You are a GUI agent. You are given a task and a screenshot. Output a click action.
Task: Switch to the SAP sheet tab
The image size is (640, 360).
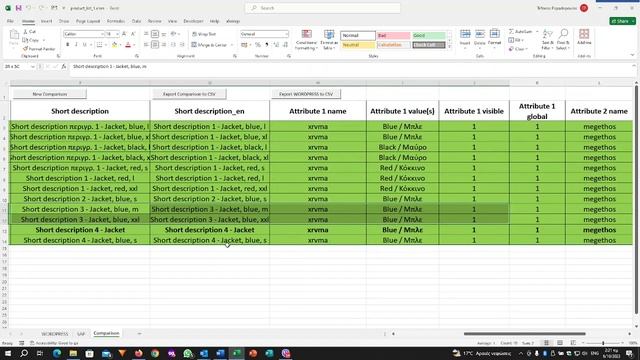pyautogui.click(x=81, y=334)
